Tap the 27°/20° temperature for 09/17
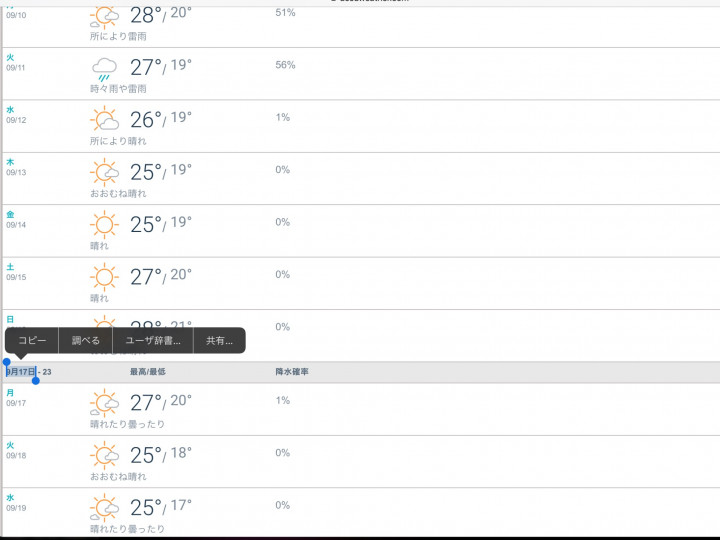This screenshot has height=540, width=720. (160, 402)
